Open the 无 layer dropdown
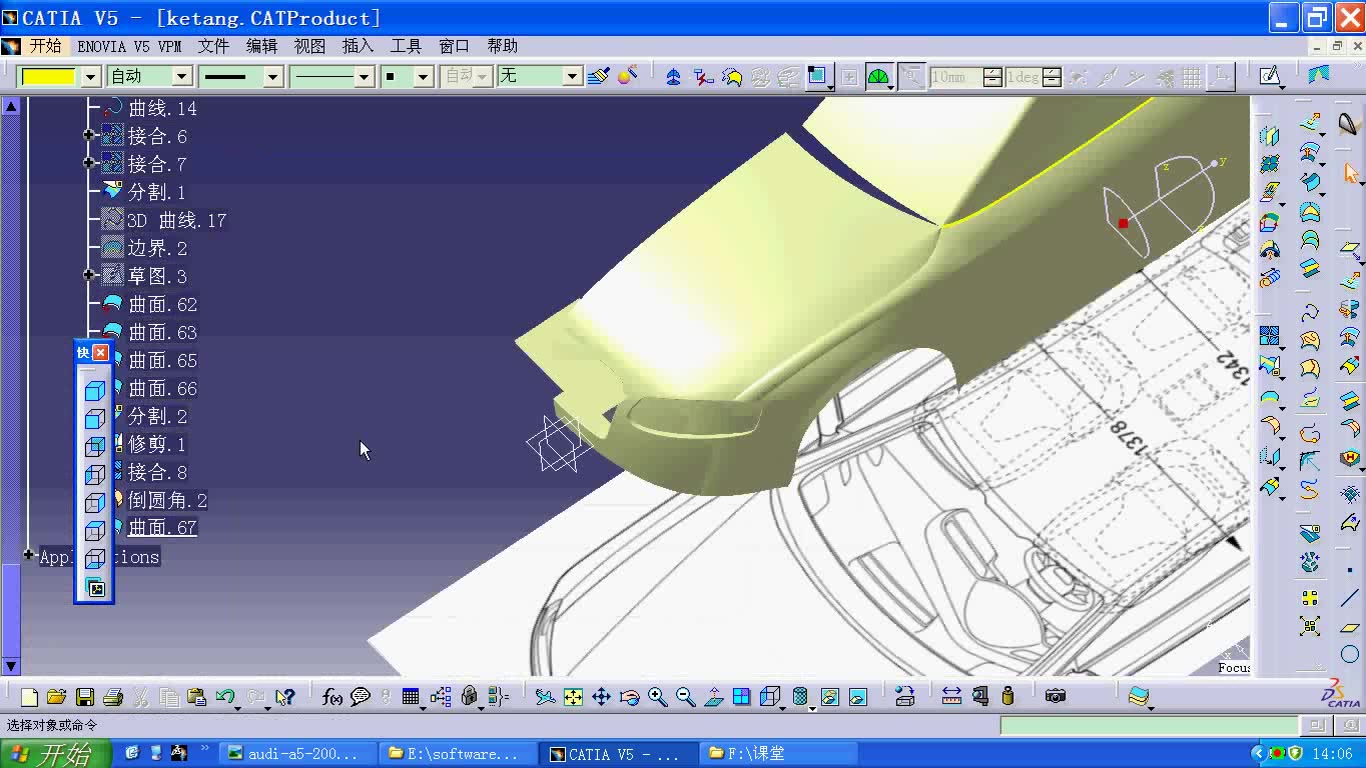The height and width of the screenshot is (768, 1366). coord(572,77)
